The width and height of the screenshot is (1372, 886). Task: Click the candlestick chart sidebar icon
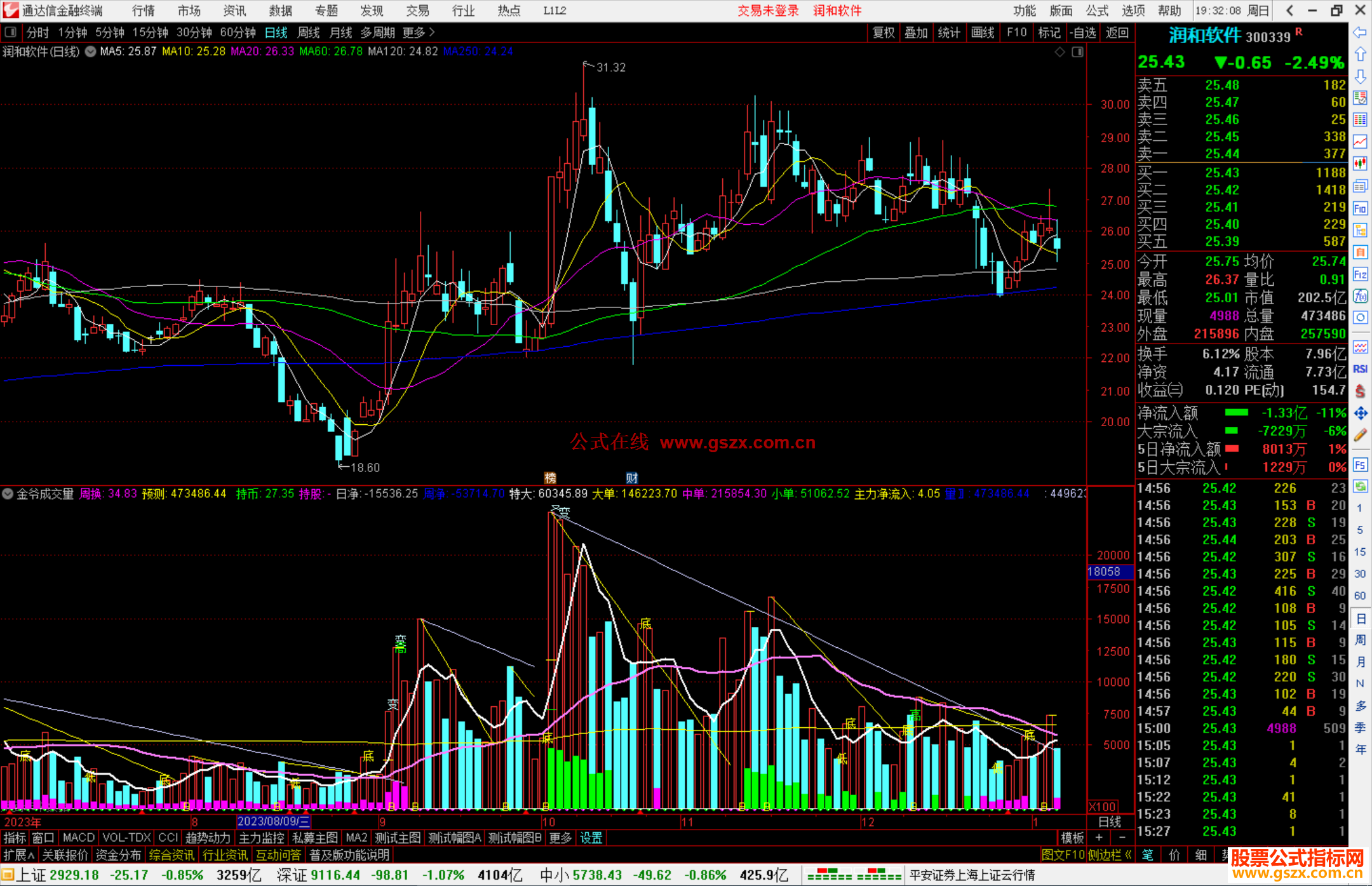click(x=1360, y=164)
